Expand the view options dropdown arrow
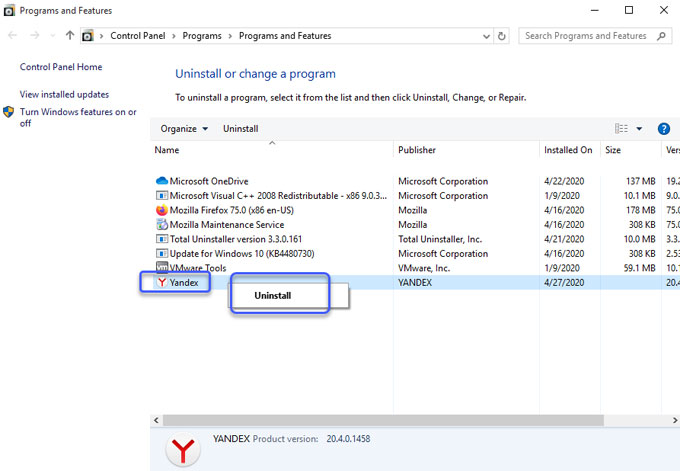This screenshot has height=471, width=680. click(x=639, y=129)
